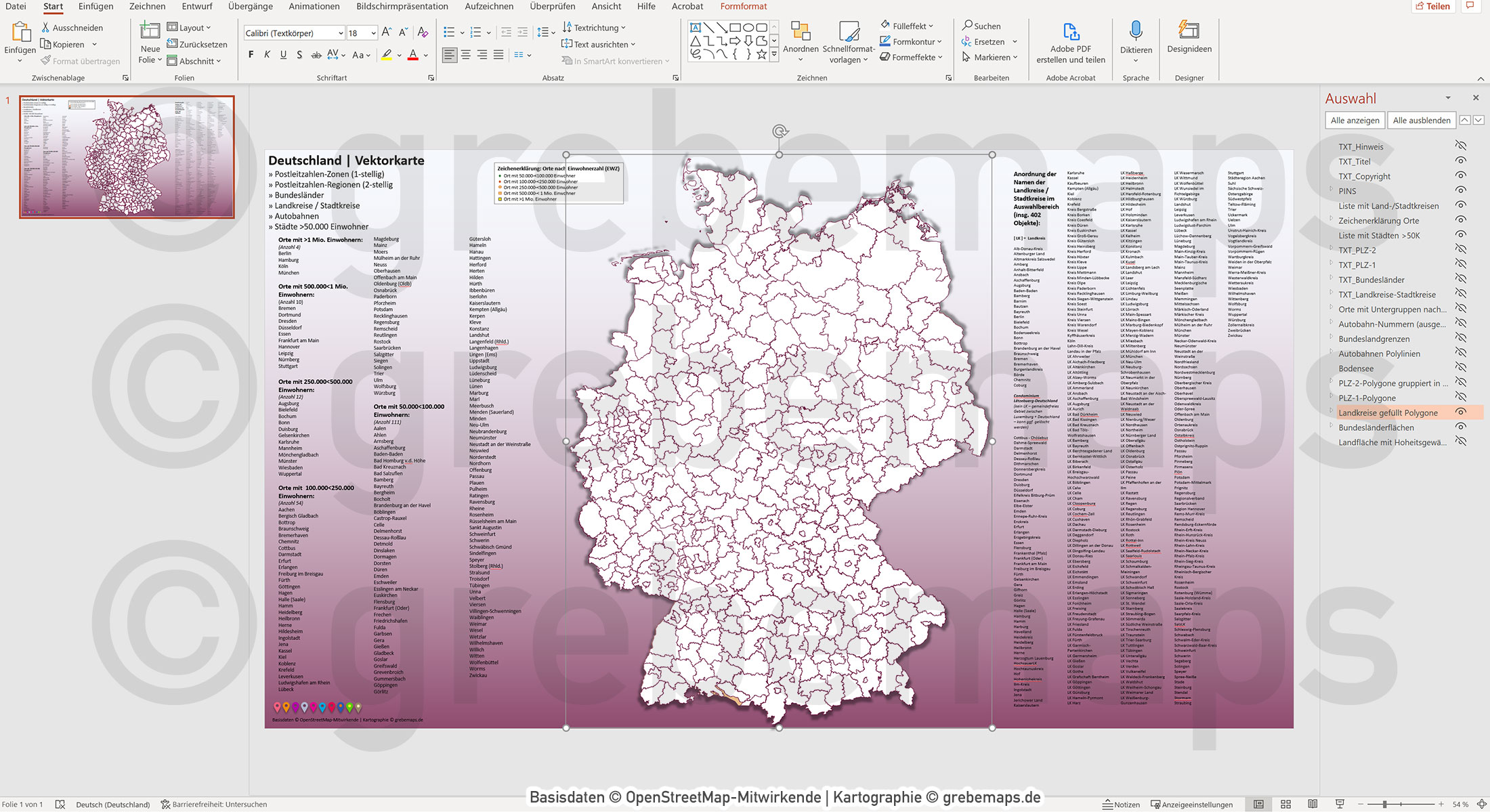The width and height of the screenshot is (1490, 812).
Task: Click the Ersetzen icon
Action: [968, 41]
